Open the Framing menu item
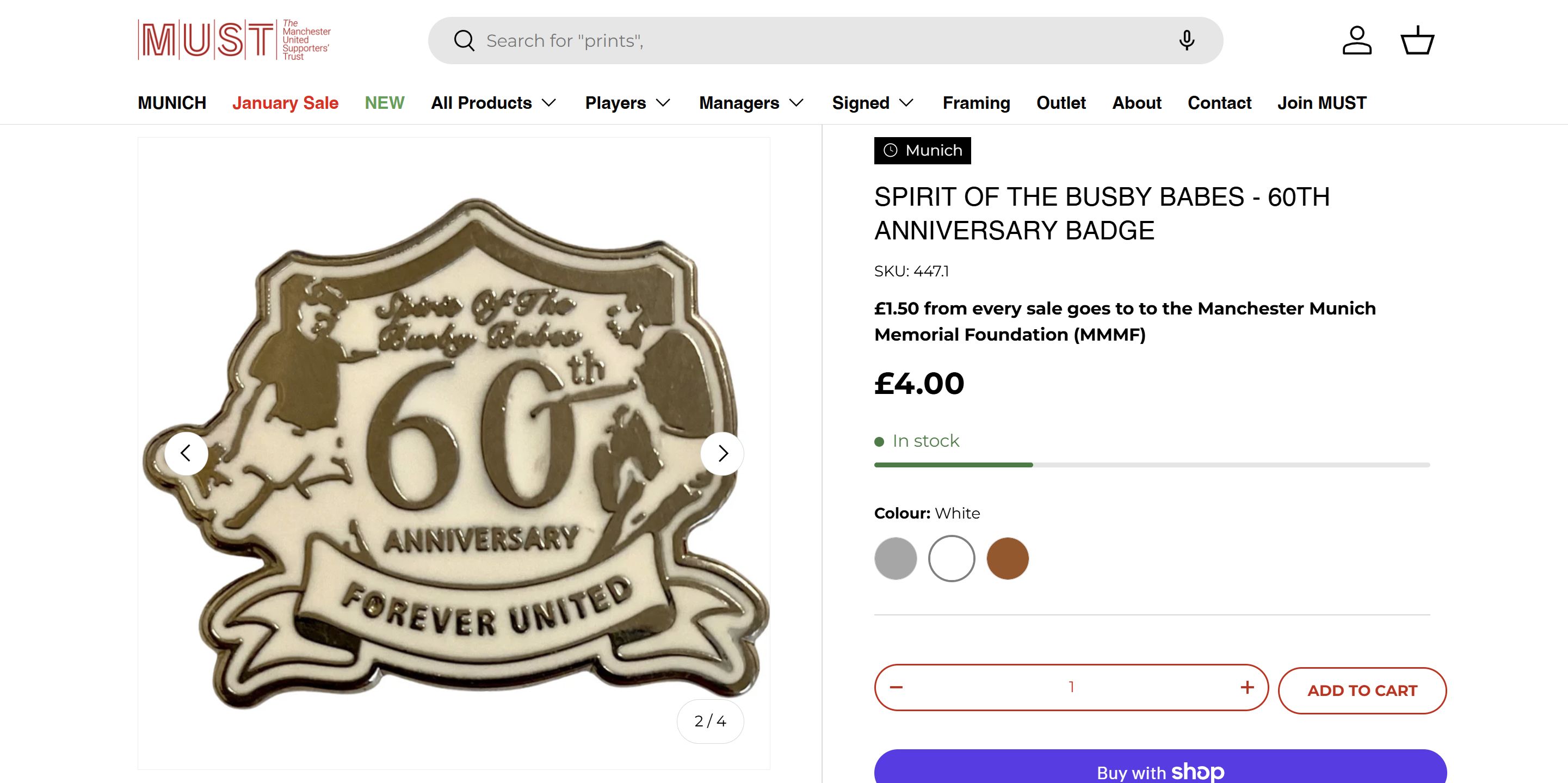The width and height of the screenshot is (1568, 783). (977, 103)
